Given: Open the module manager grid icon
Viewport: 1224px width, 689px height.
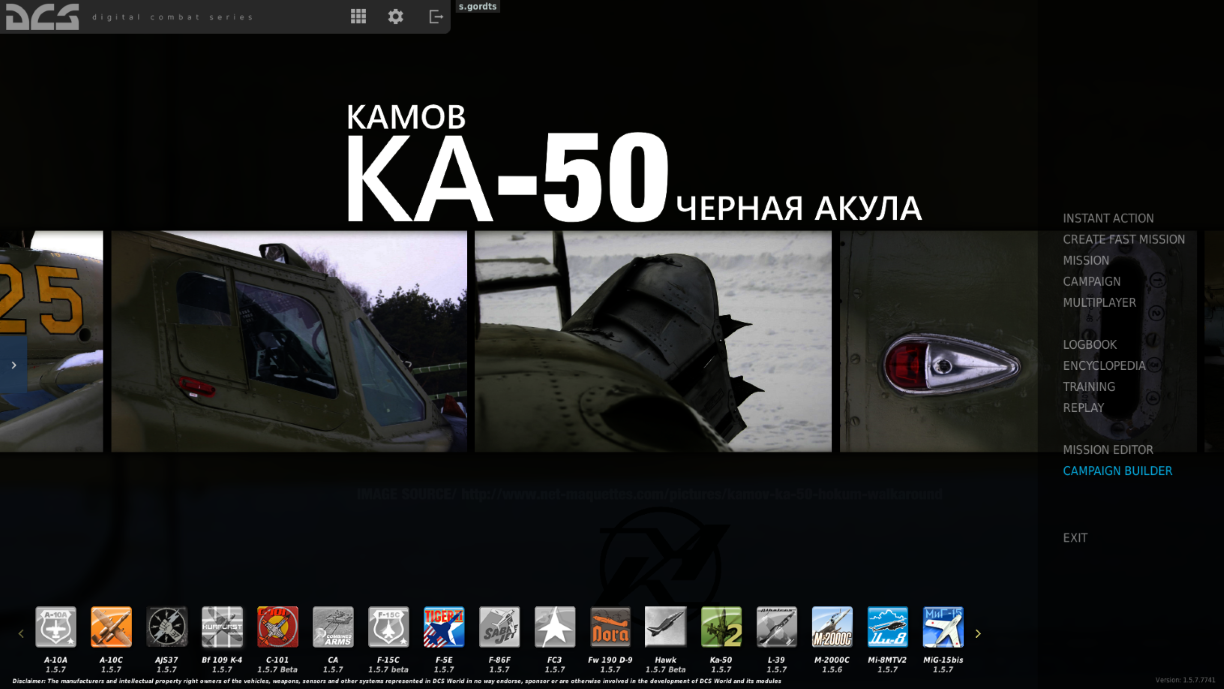Looking at the screenshot, I should [x=358, y=16].
